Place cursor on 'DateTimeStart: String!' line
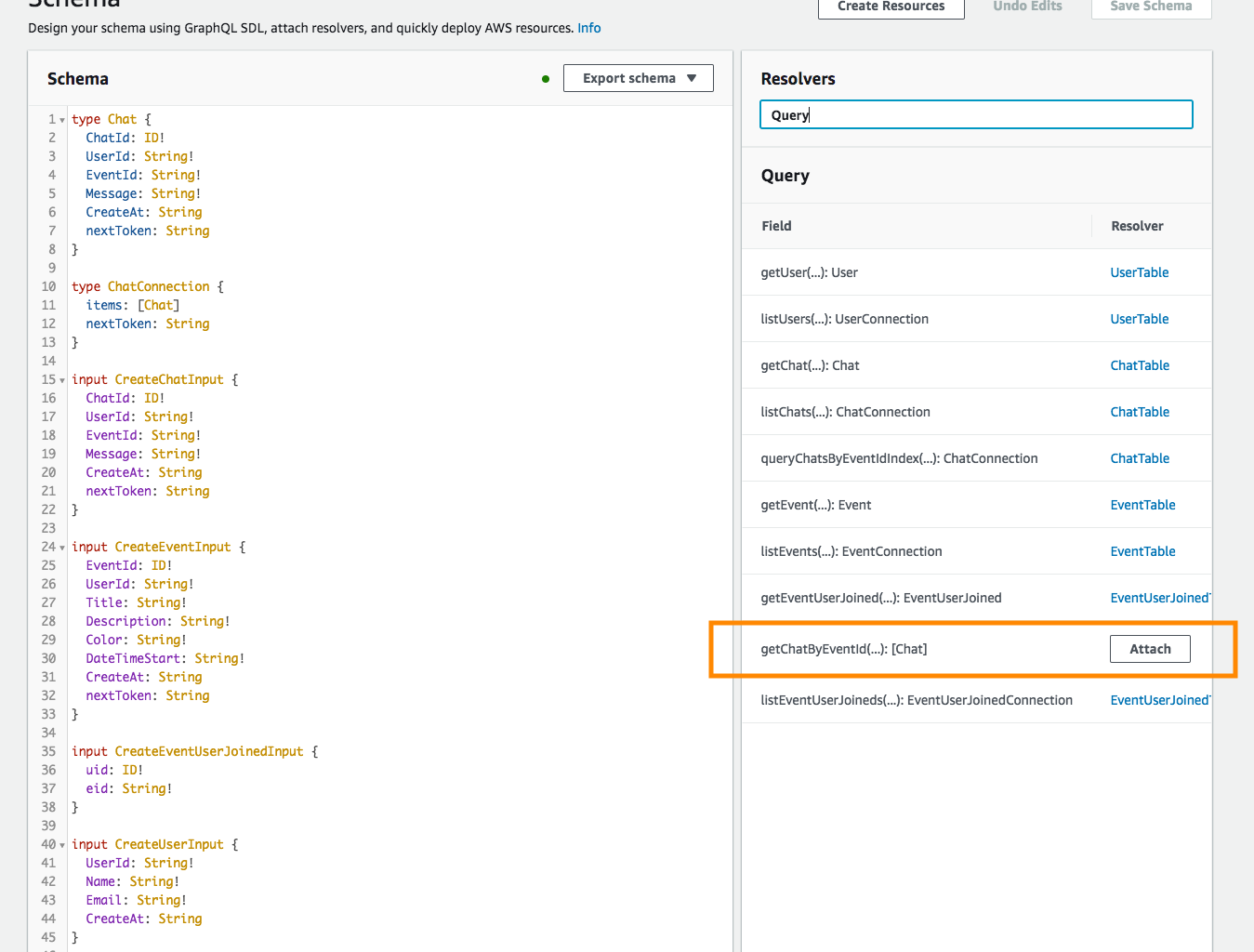Screen dimensions: 1254x952 165,658
